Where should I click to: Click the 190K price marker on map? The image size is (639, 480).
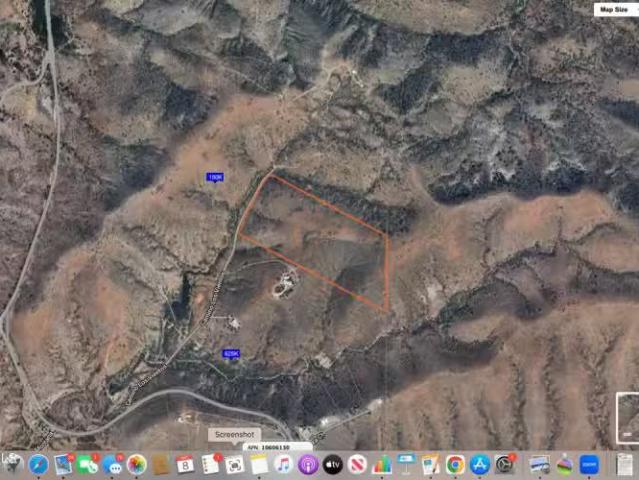click(x=215, y=177)
